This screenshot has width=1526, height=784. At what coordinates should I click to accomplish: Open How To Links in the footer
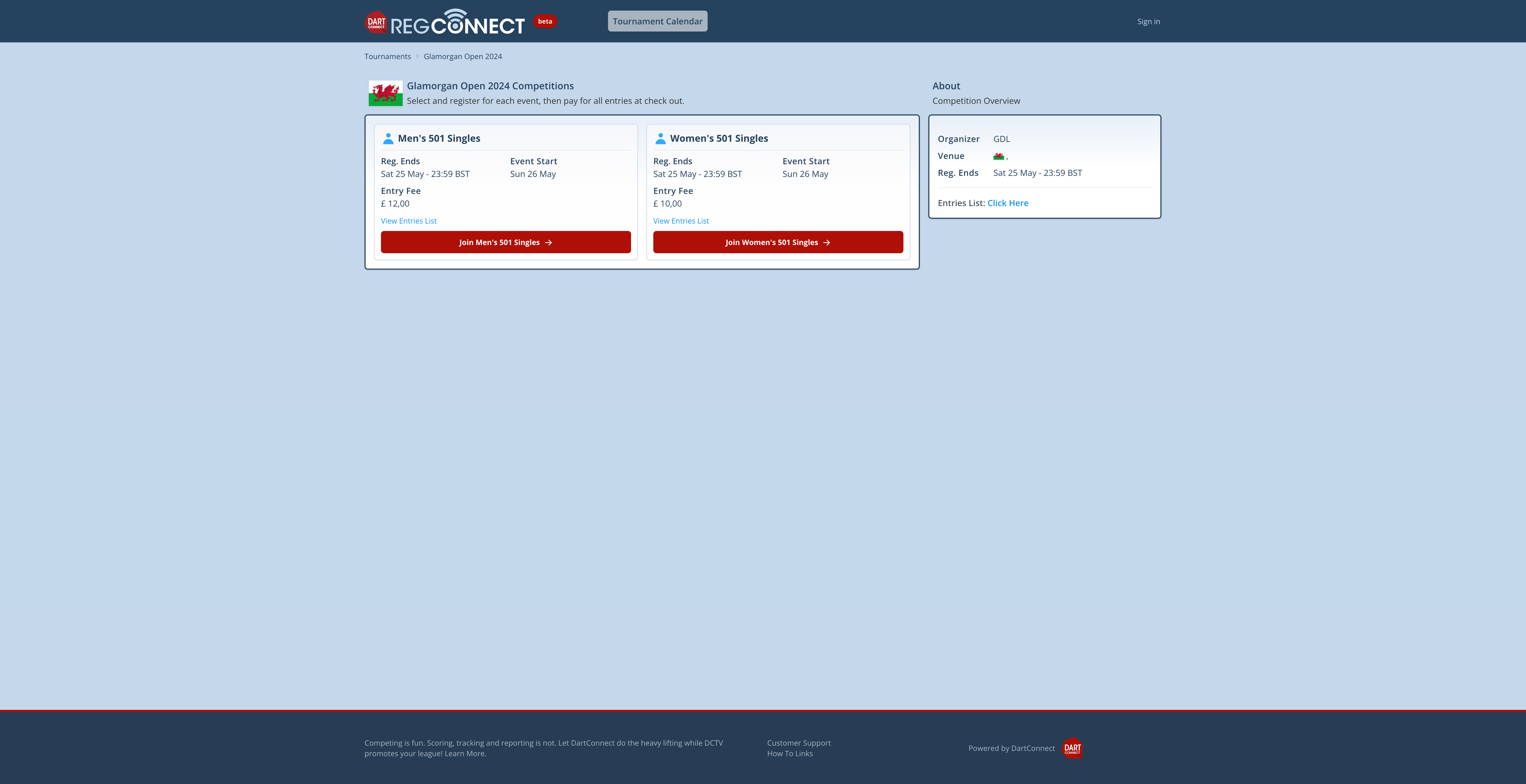pos(790,754)
